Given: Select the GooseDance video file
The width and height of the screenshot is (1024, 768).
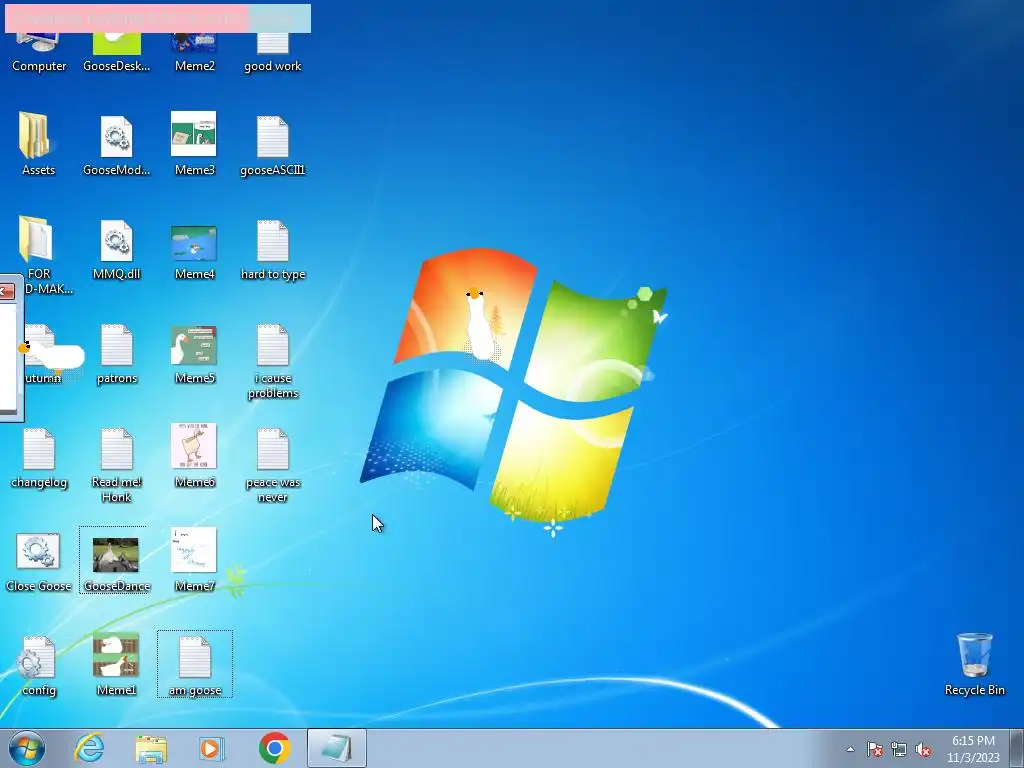Looking at the screenshot, I should point(116,560).
